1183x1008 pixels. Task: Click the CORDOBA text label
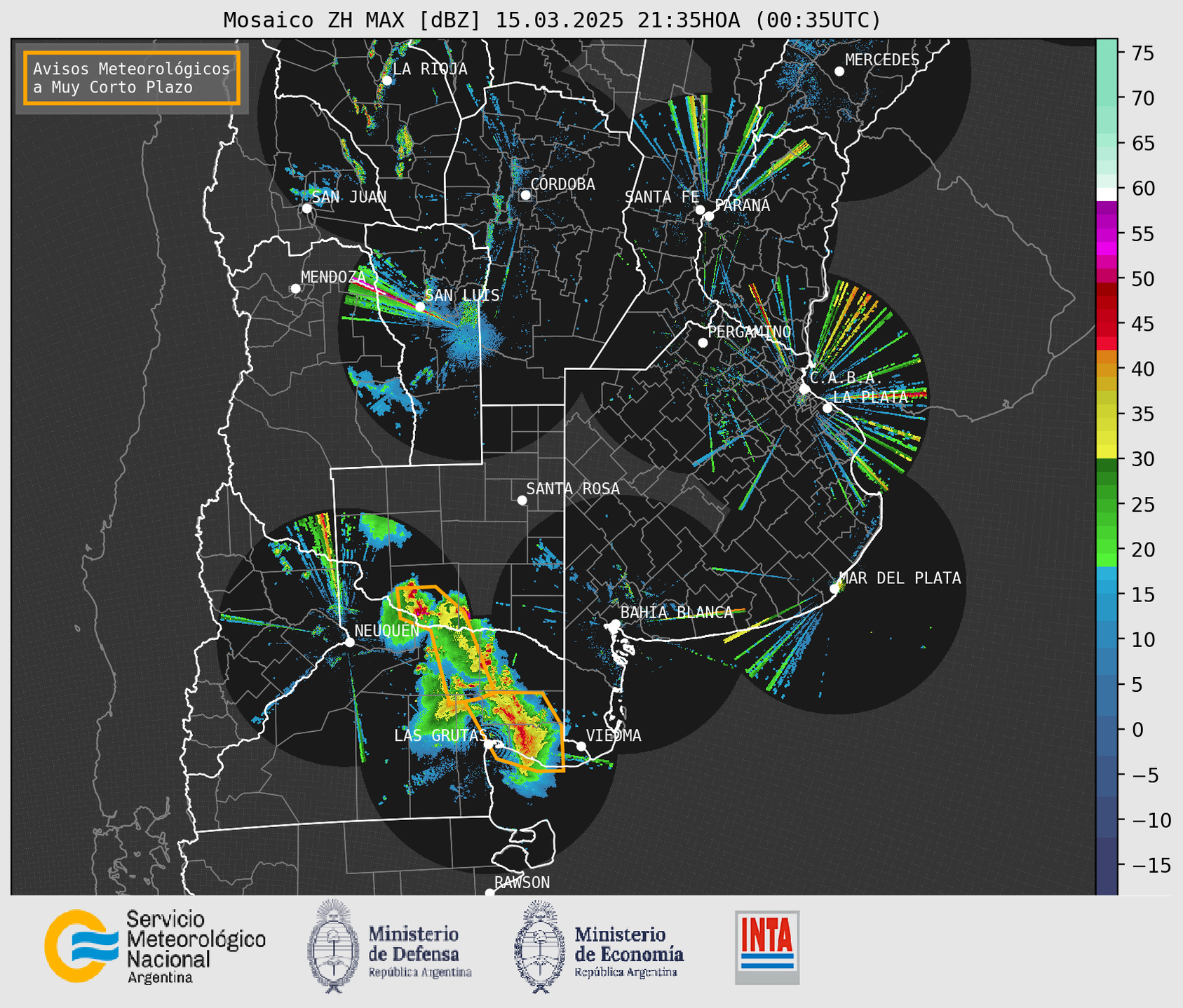pos(562,184)
